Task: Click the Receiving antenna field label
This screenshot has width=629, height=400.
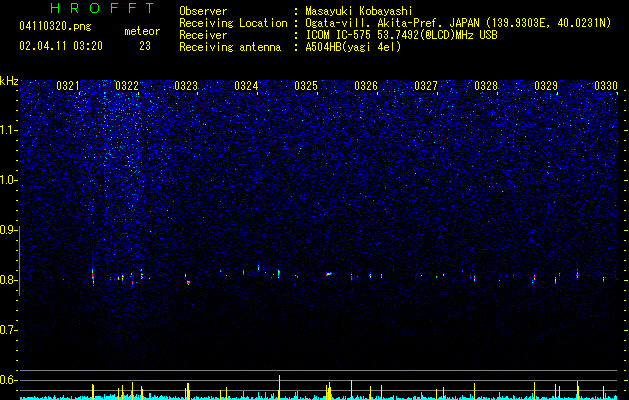Action: click(x=230, y=47)
